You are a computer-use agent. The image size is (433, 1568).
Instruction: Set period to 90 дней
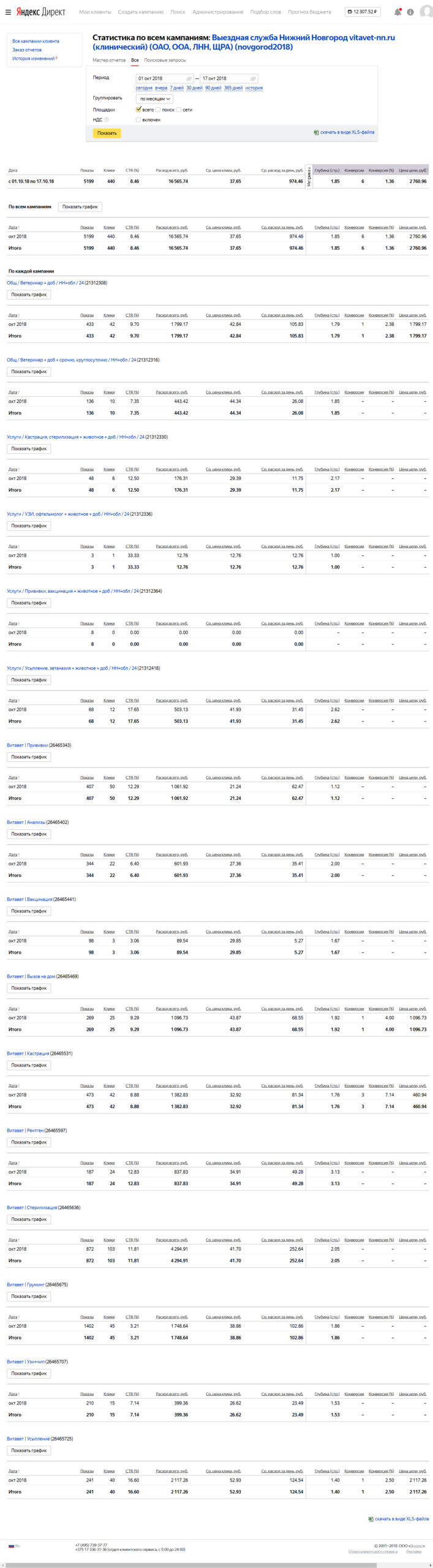(x=213, y=88)
